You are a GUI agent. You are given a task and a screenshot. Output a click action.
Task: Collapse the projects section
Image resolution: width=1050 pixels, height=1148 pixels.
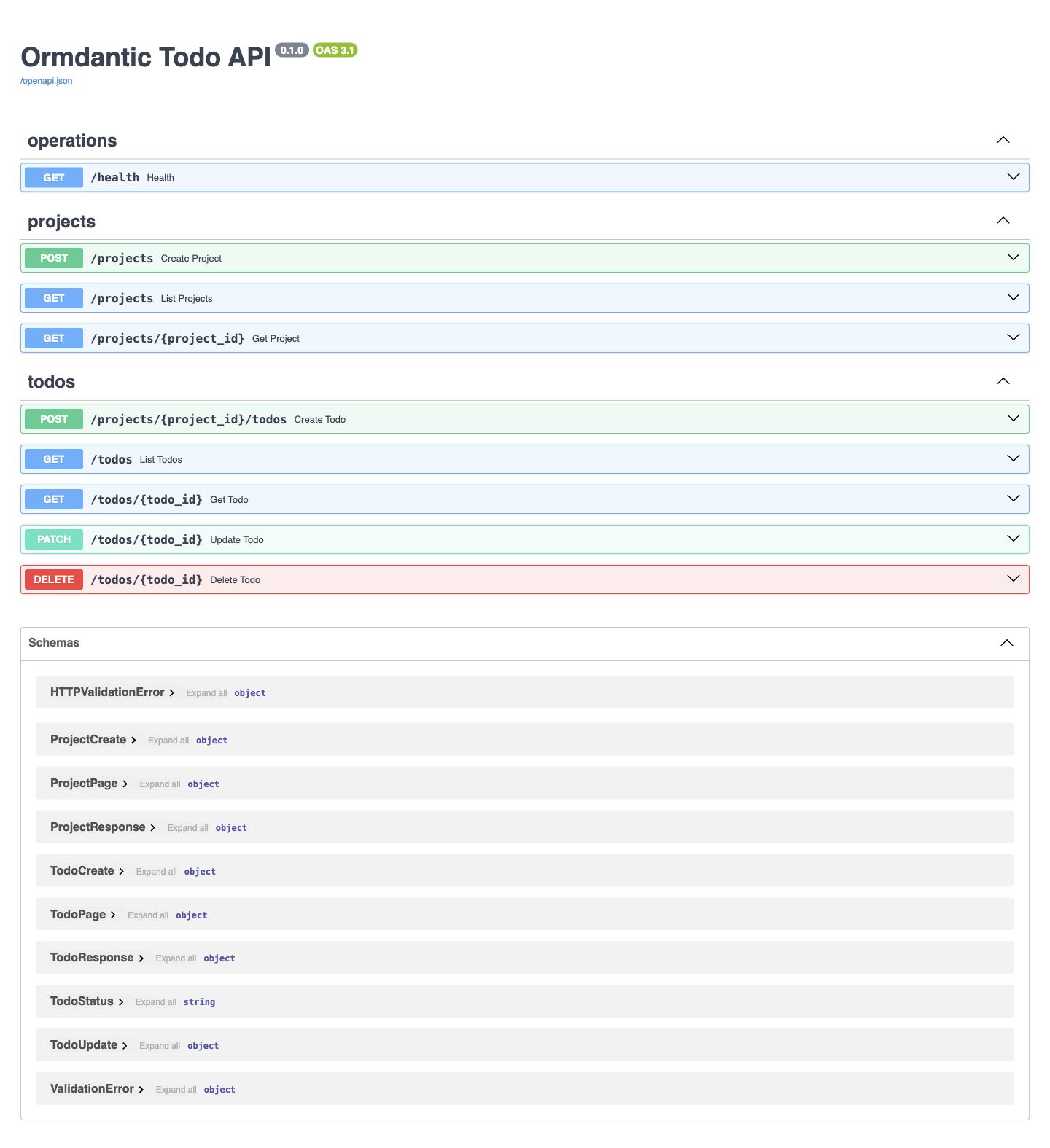(1003, 221)
